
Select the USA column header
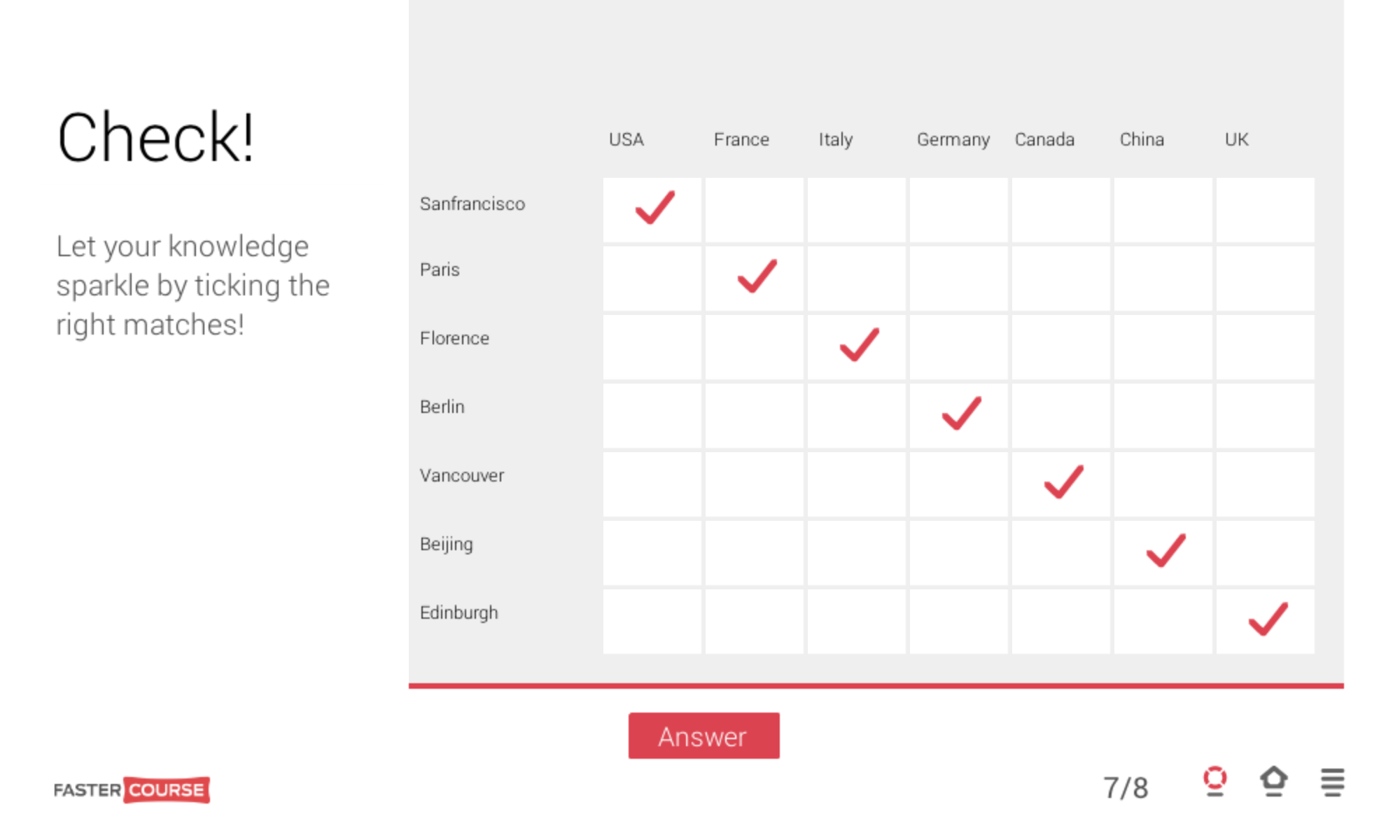tap(626, 139)
